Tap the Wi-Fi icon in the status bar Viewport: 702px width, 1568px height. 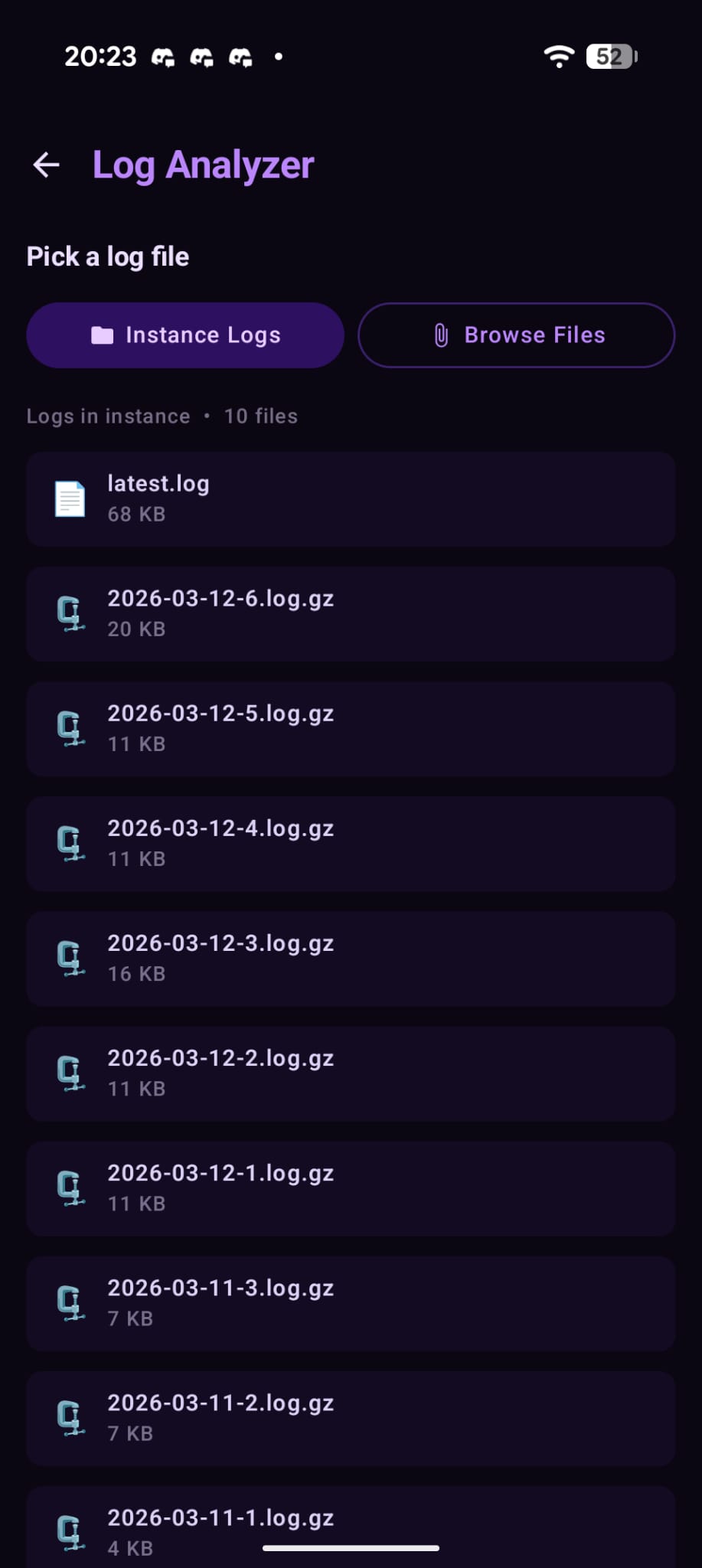(558, 56)
